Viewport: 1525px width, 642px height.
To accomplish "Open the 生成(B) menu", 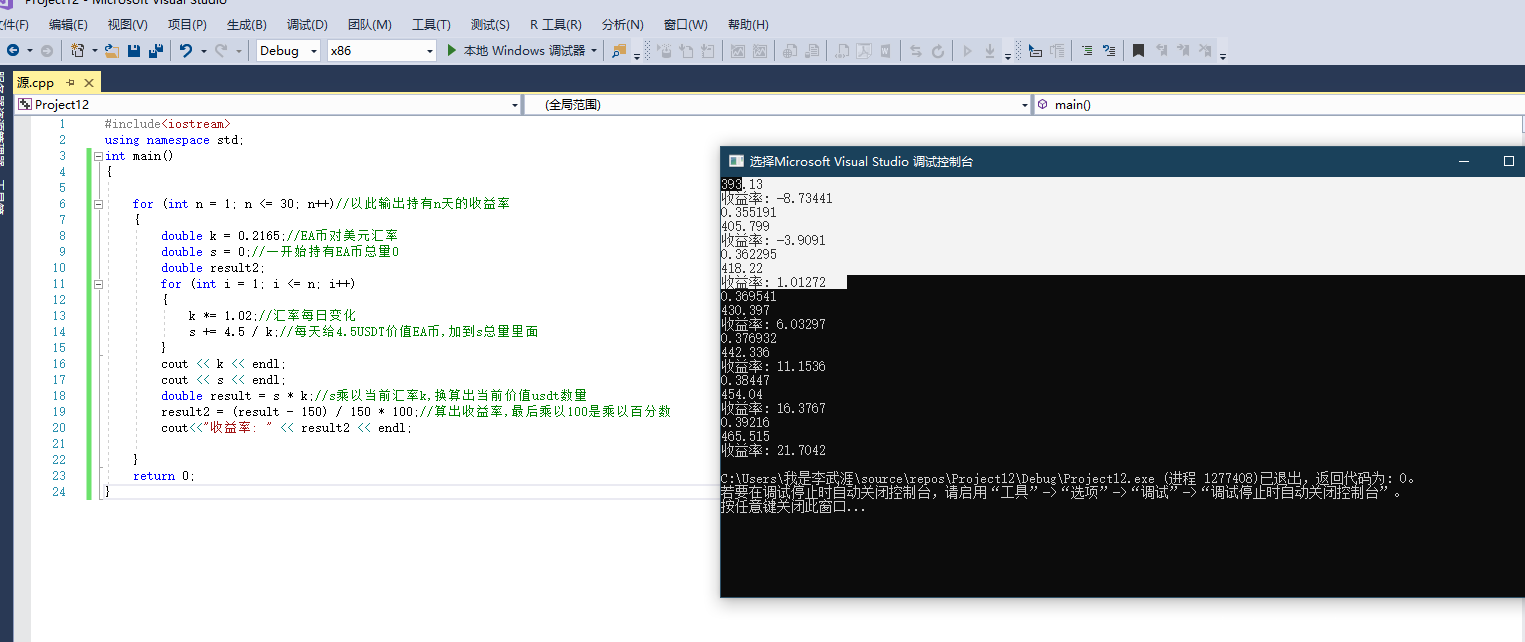I will [x=247, y=24].
